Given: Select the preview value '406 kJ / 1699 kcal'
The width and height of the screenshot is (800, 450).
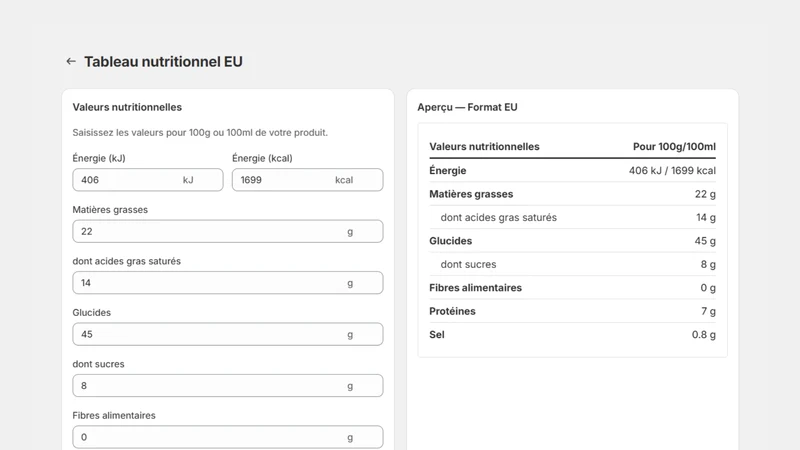Looking at the screenshot, I should point(672,170).
